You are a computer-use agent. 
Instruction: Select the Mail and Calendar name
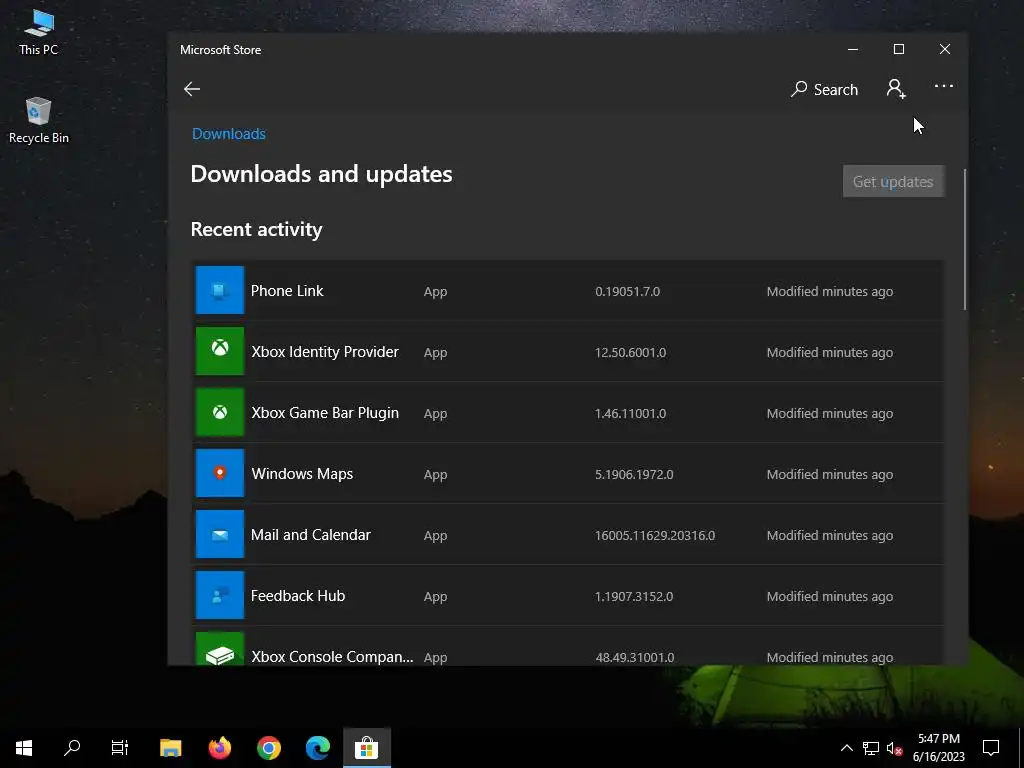(311, 535)
